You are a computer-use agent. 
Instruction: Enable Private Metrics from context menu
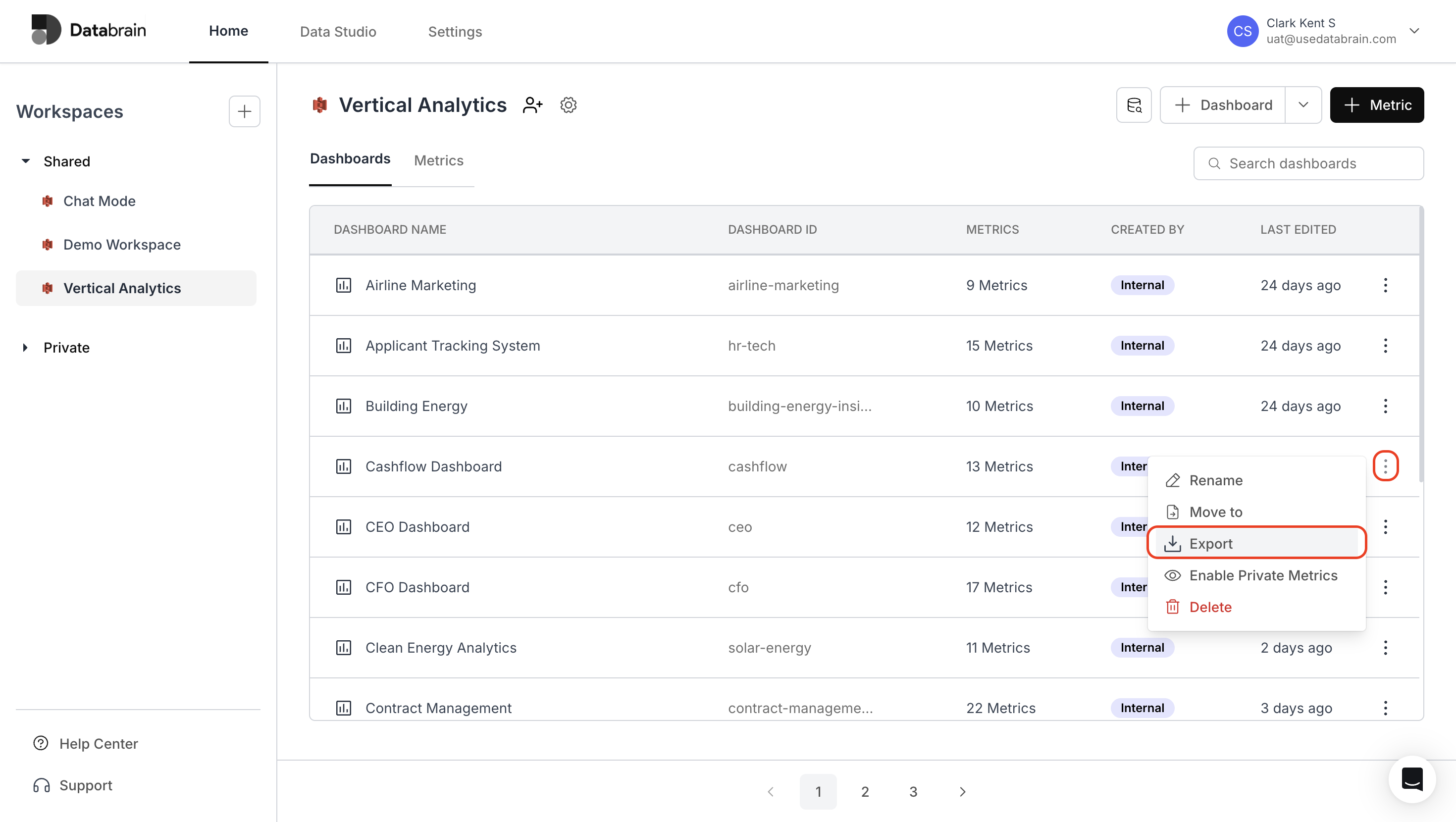point(1263,575)
